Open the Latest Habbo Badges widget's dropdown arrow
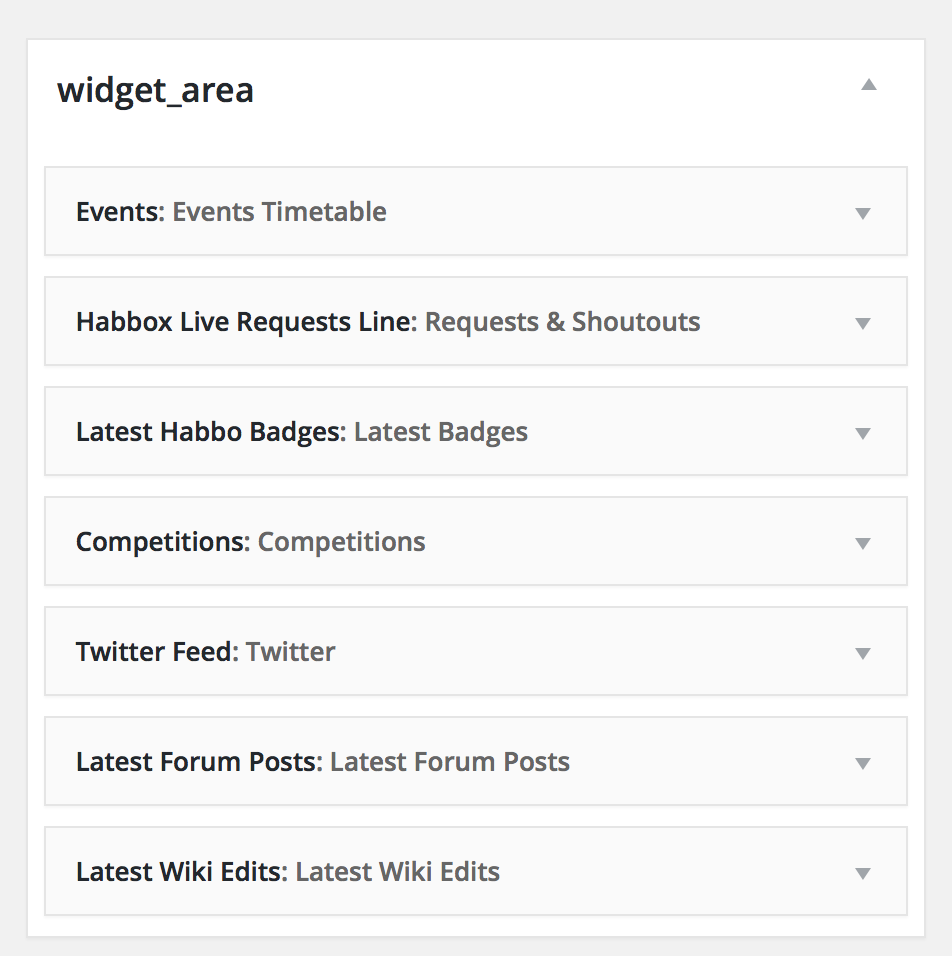The height and width of the screenshot is (956, 952). pyautogui.click(x=863, y=433)
